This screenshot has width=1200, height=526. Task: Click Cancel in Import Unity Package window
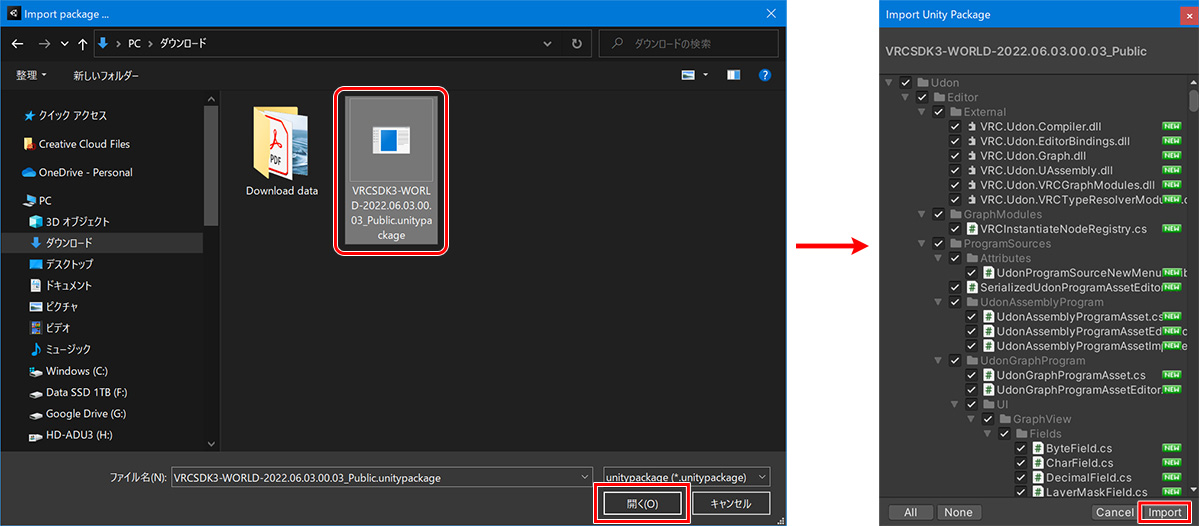click(x=1114, y=512)
